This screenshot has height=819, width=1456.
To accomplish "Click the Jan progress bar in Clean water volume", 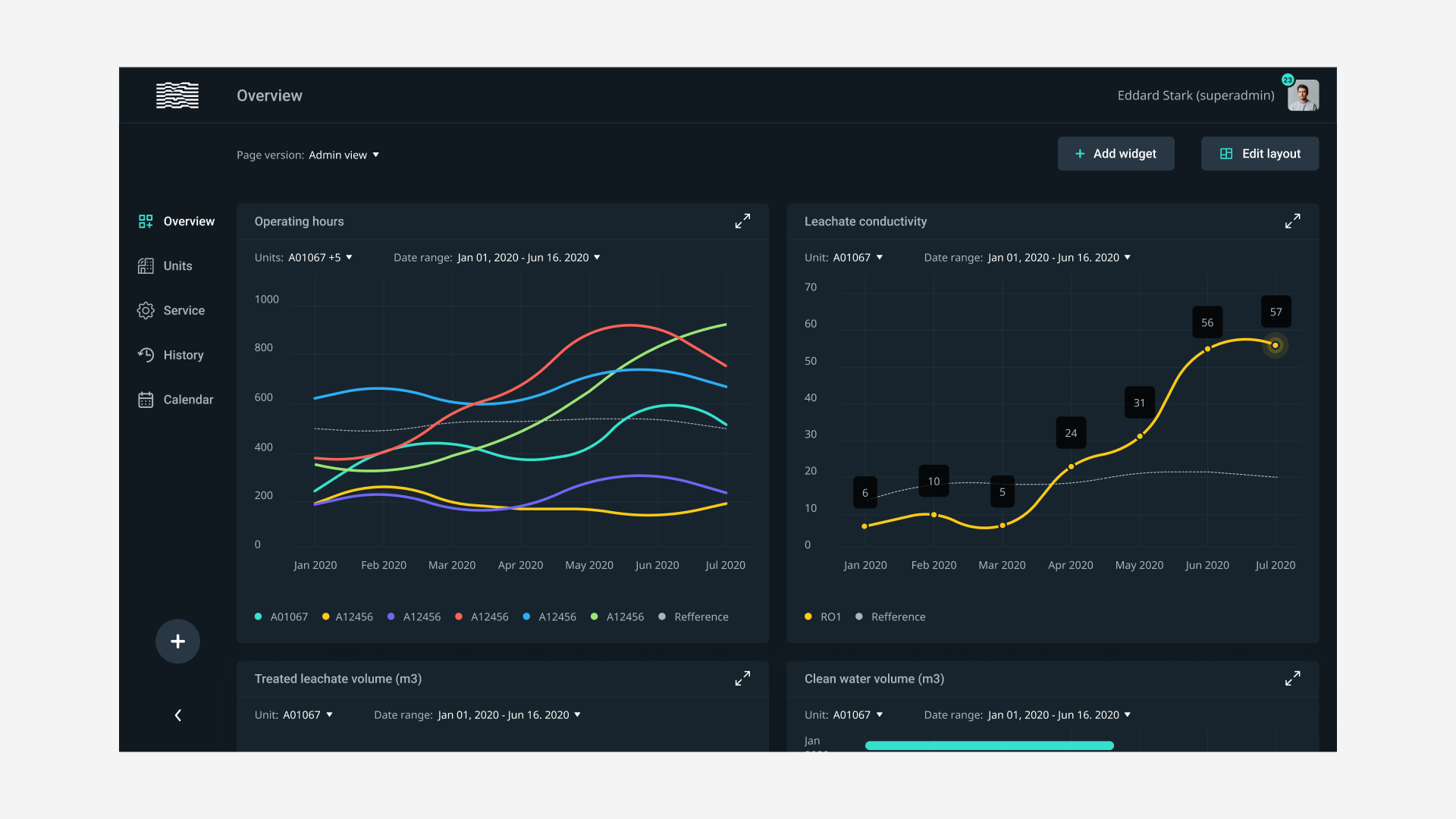I will [x=989, y=745].
